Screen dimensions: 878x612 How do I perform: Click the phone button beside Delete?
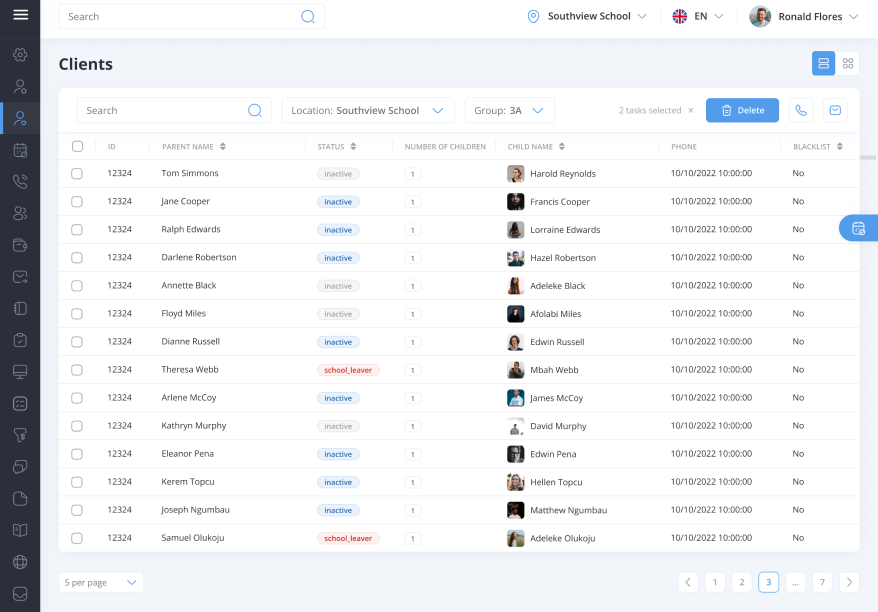pos(801,110)
